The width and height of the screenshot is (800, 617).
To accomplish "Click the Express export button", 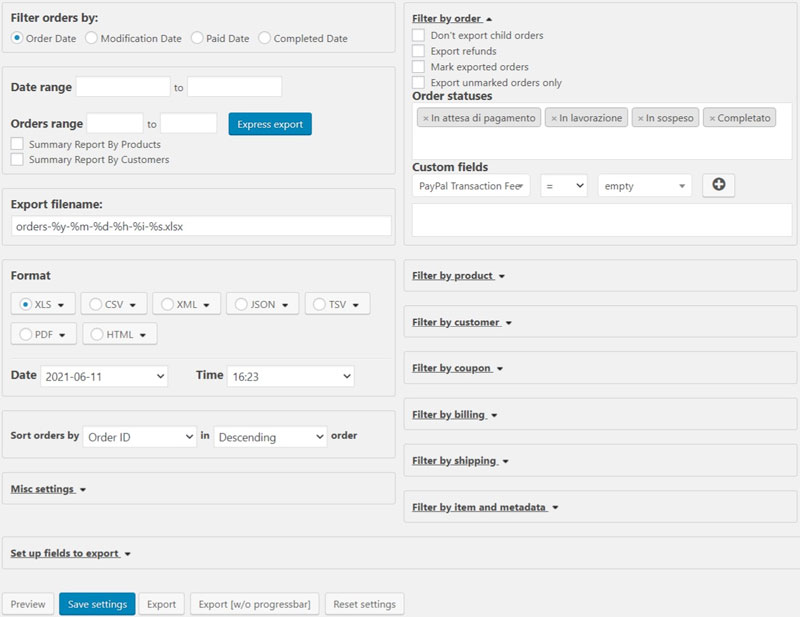I will (270, 124).
